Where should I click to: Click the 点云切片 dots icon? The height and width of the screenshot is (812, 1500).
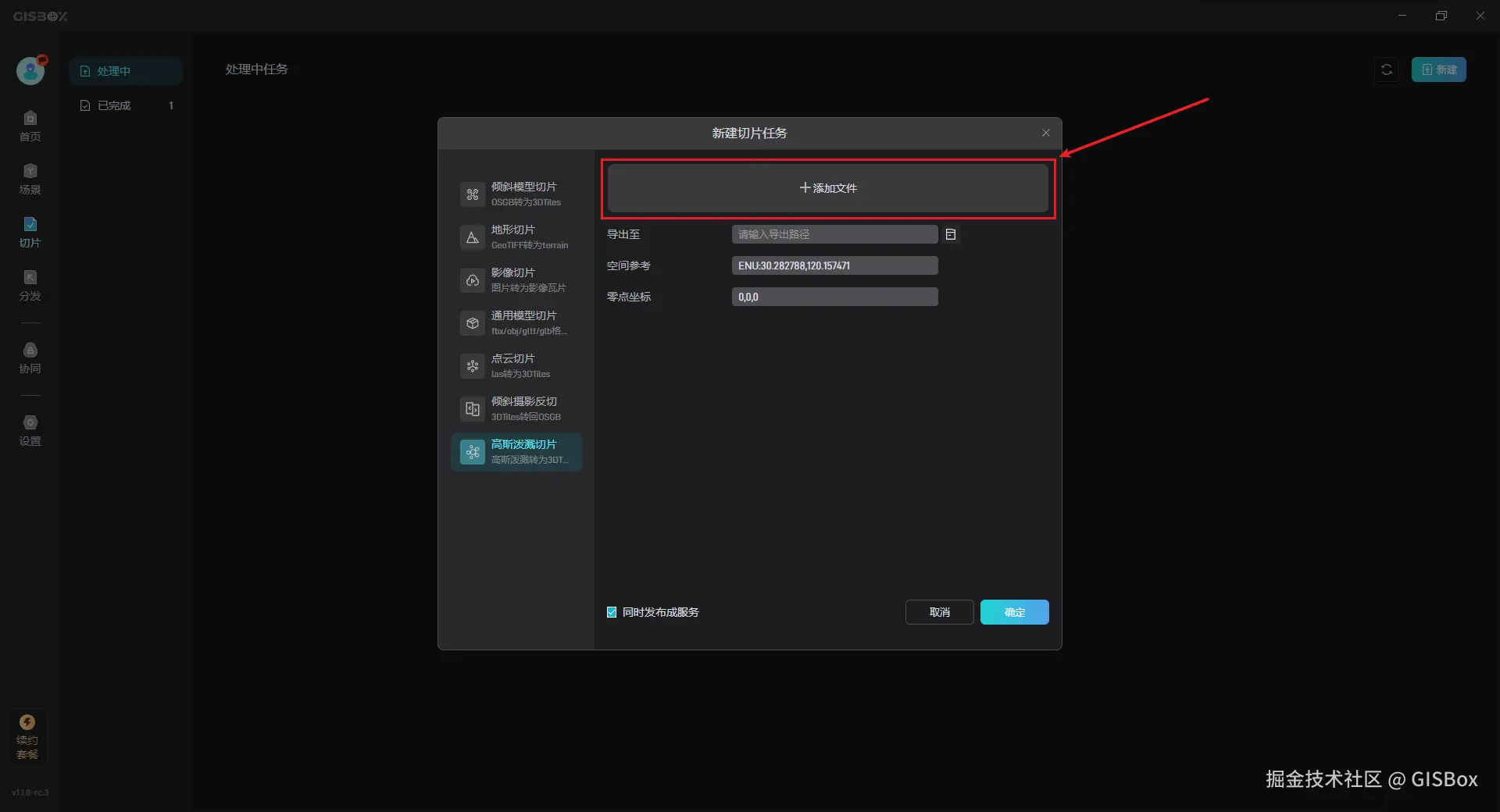[472, 366]
